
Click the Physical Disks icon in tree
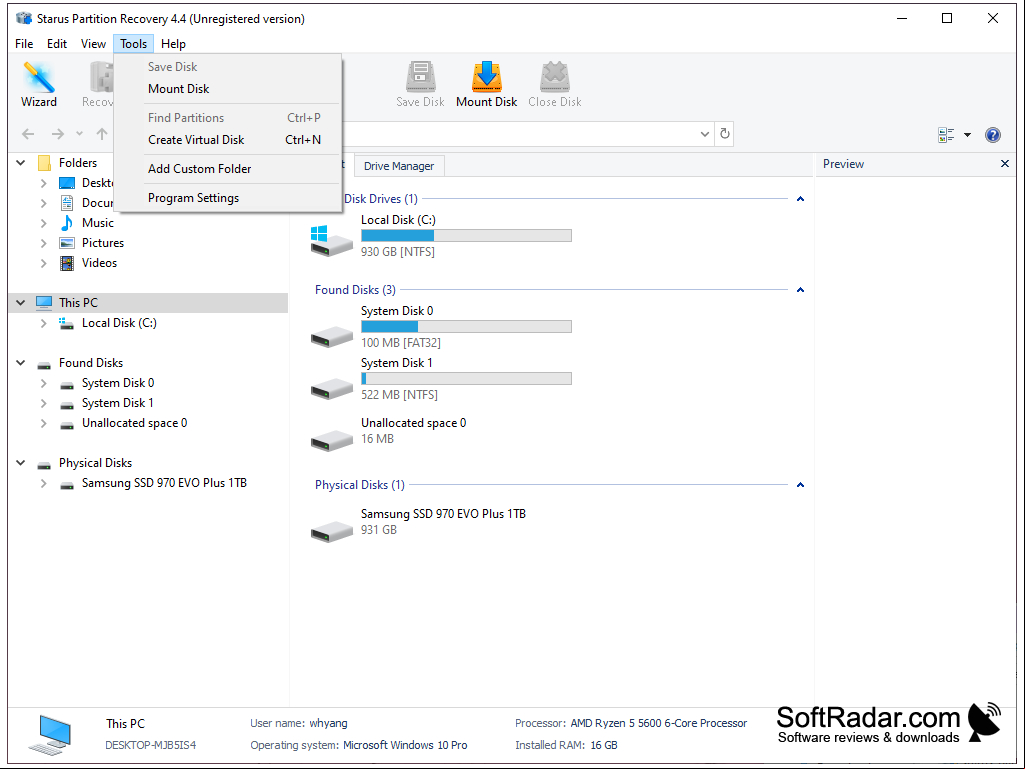[44, 464]
